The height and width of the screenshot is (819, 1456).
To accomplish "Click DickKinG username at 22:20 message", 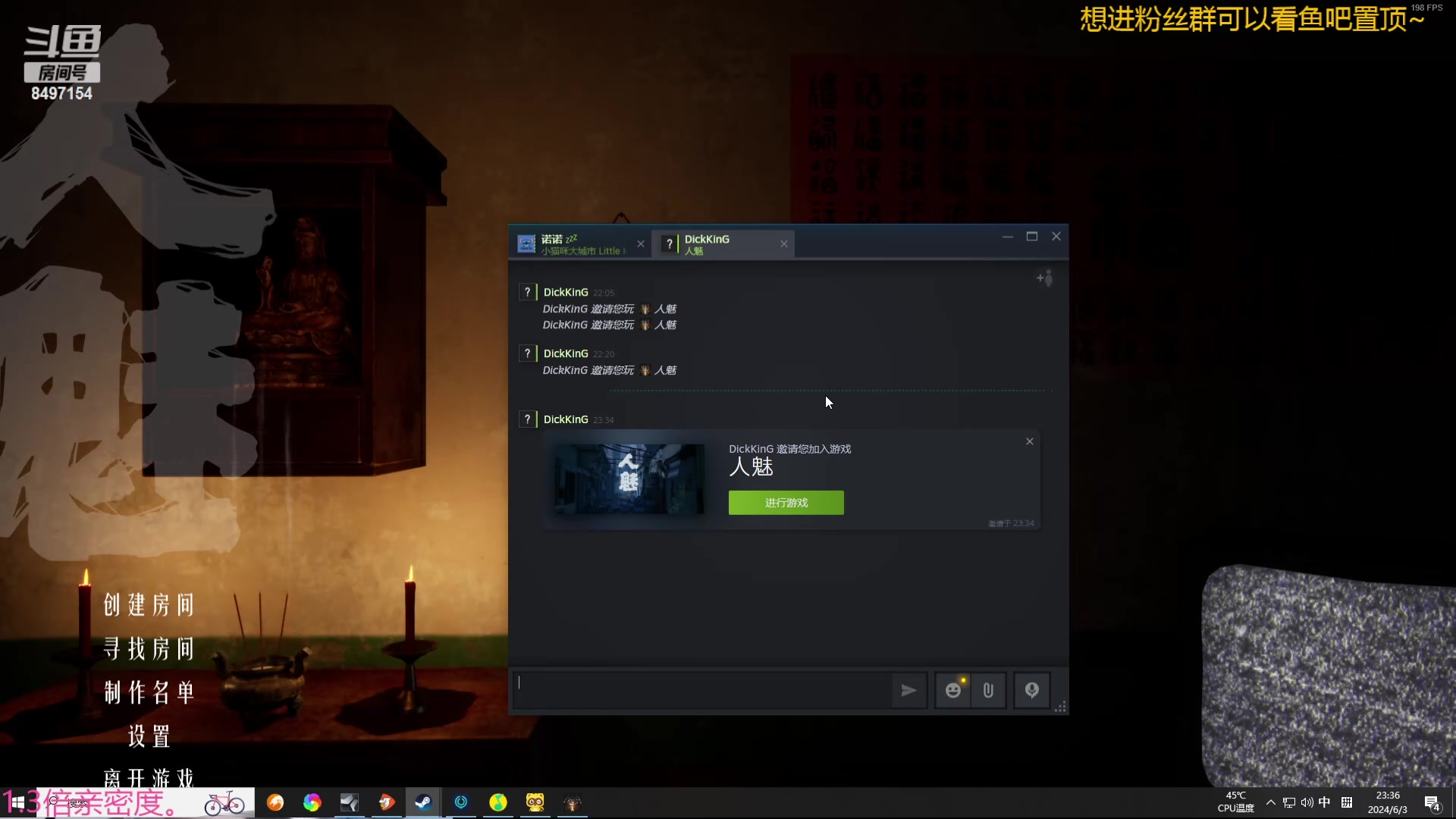I will point(566,353).
